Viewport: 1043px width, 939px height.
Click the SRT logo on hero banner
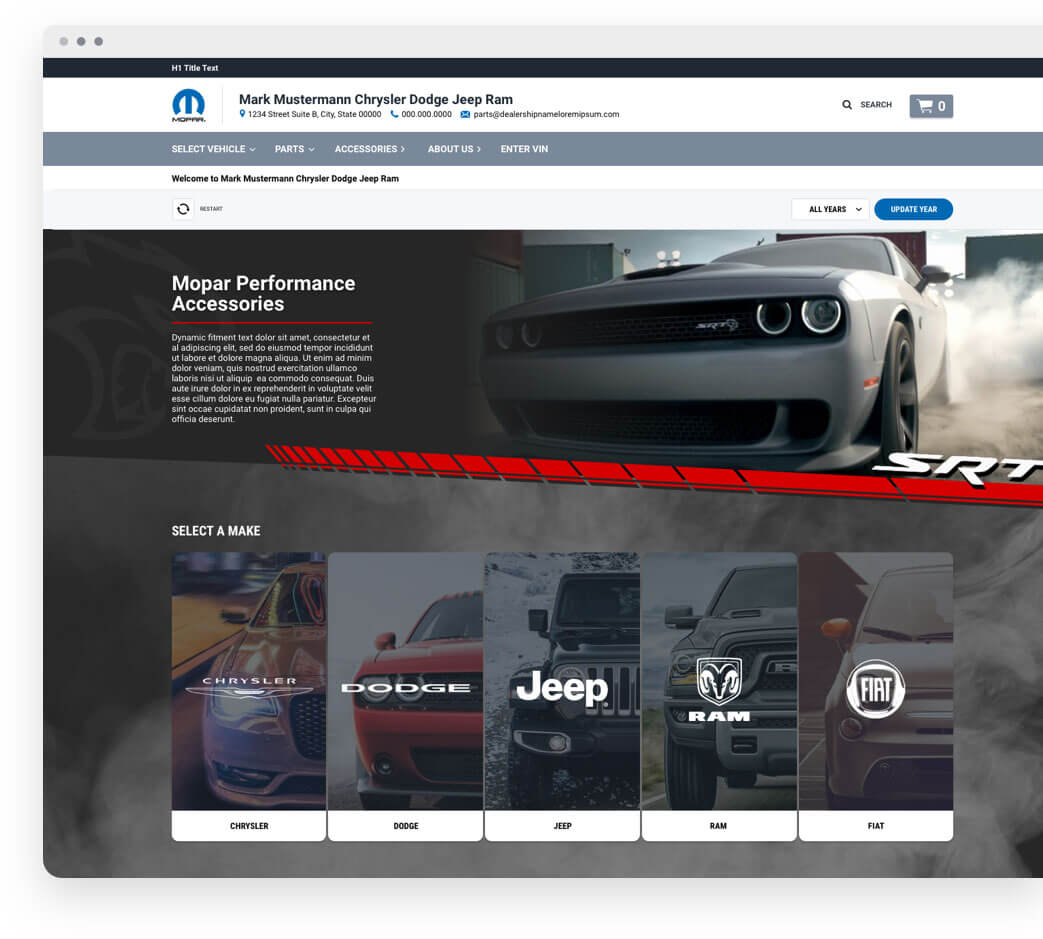pos(958,470)
